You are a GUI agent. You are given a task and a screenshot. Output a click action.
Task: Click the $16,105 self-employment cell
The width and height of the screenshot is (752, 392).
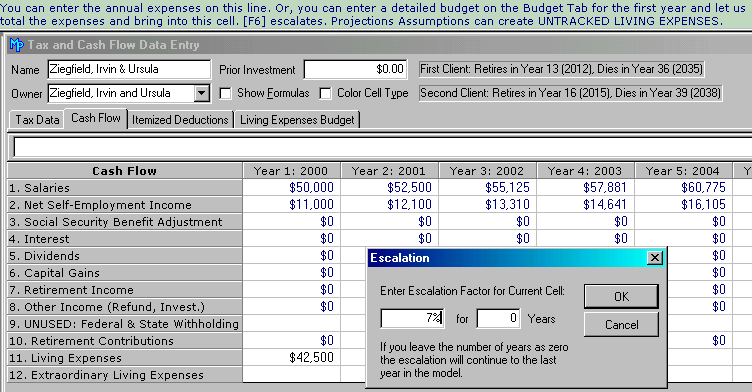click(683, 205)
